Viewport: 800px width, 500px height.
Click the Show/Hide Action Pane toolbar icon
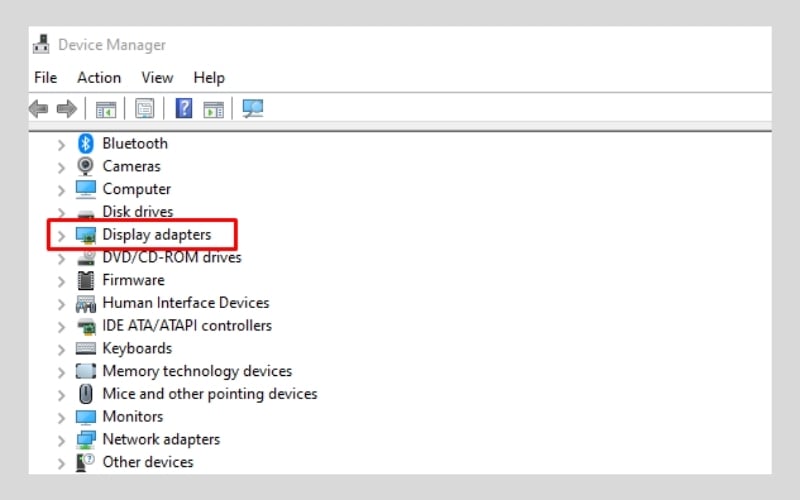(x=213, y=108)
